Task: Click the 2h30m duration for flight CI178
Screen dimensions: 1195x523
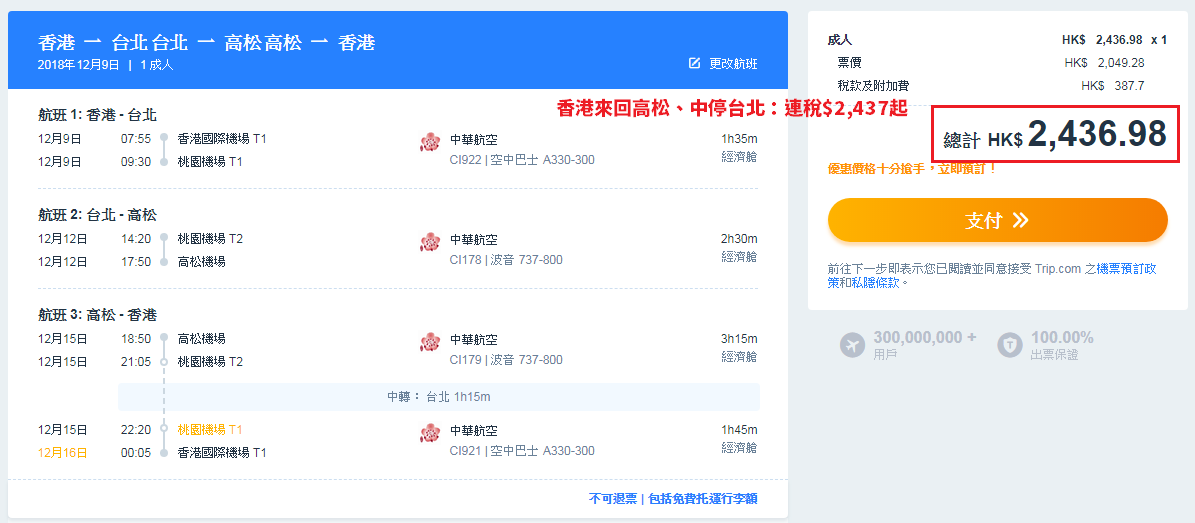Action: (739, 239)
